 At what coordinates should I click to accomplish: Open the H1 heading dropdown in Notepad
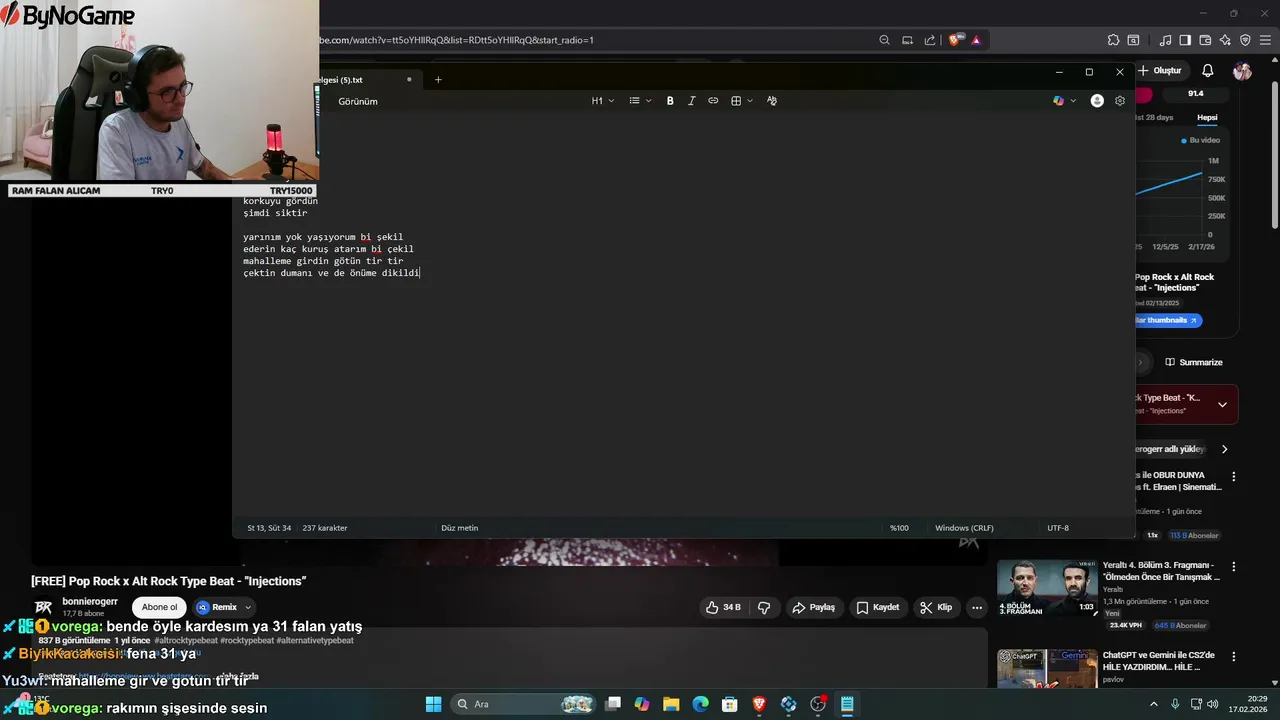pos(603,101)
